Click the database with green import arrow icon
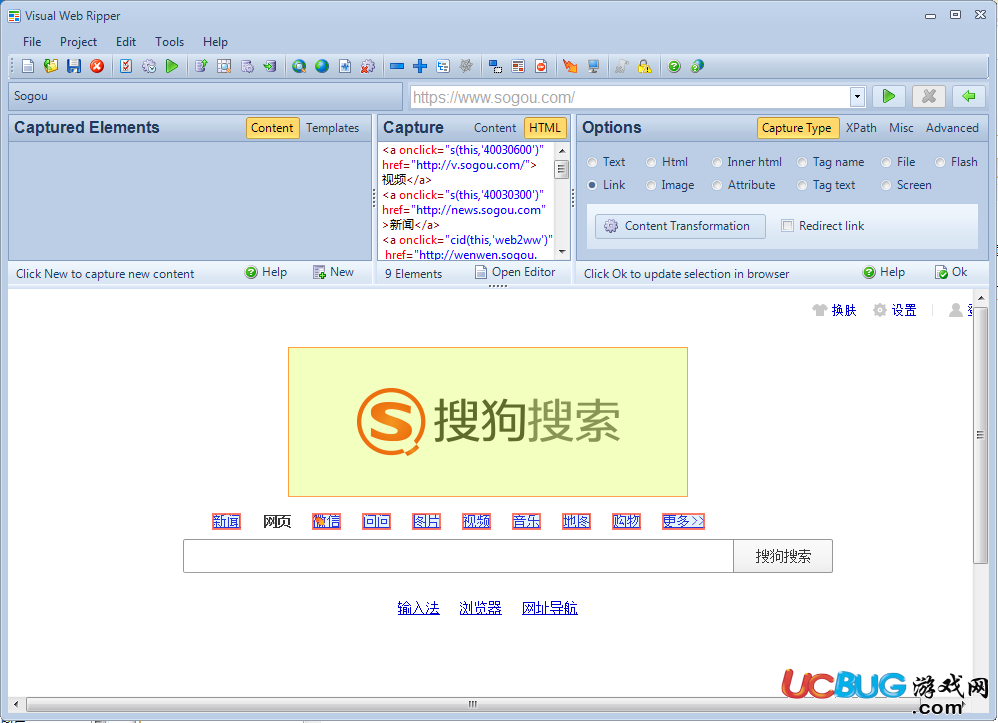The width and height of the screenshot is (998, 723). point(270,66)
